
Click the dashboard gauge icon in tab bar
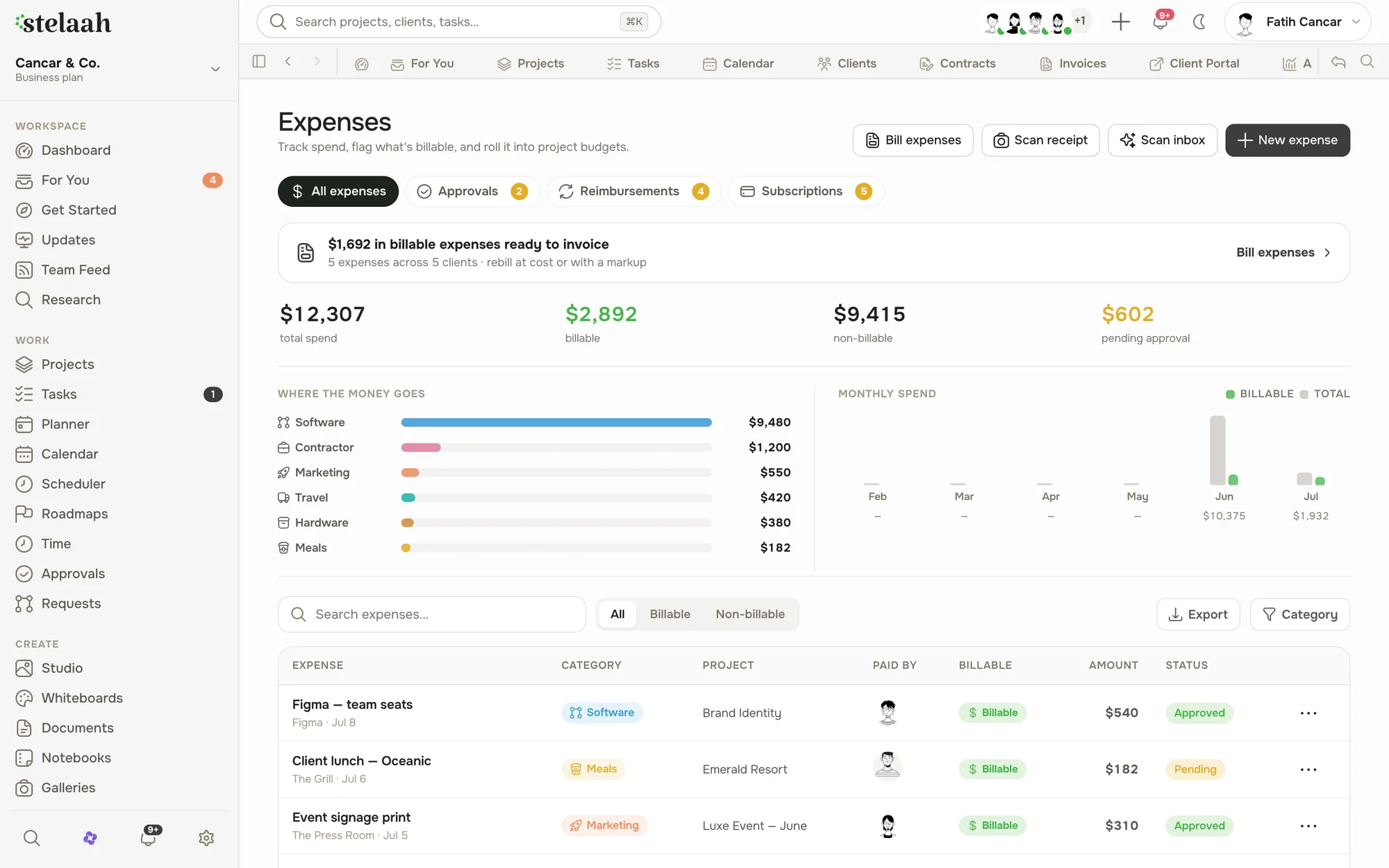(362, 64)
